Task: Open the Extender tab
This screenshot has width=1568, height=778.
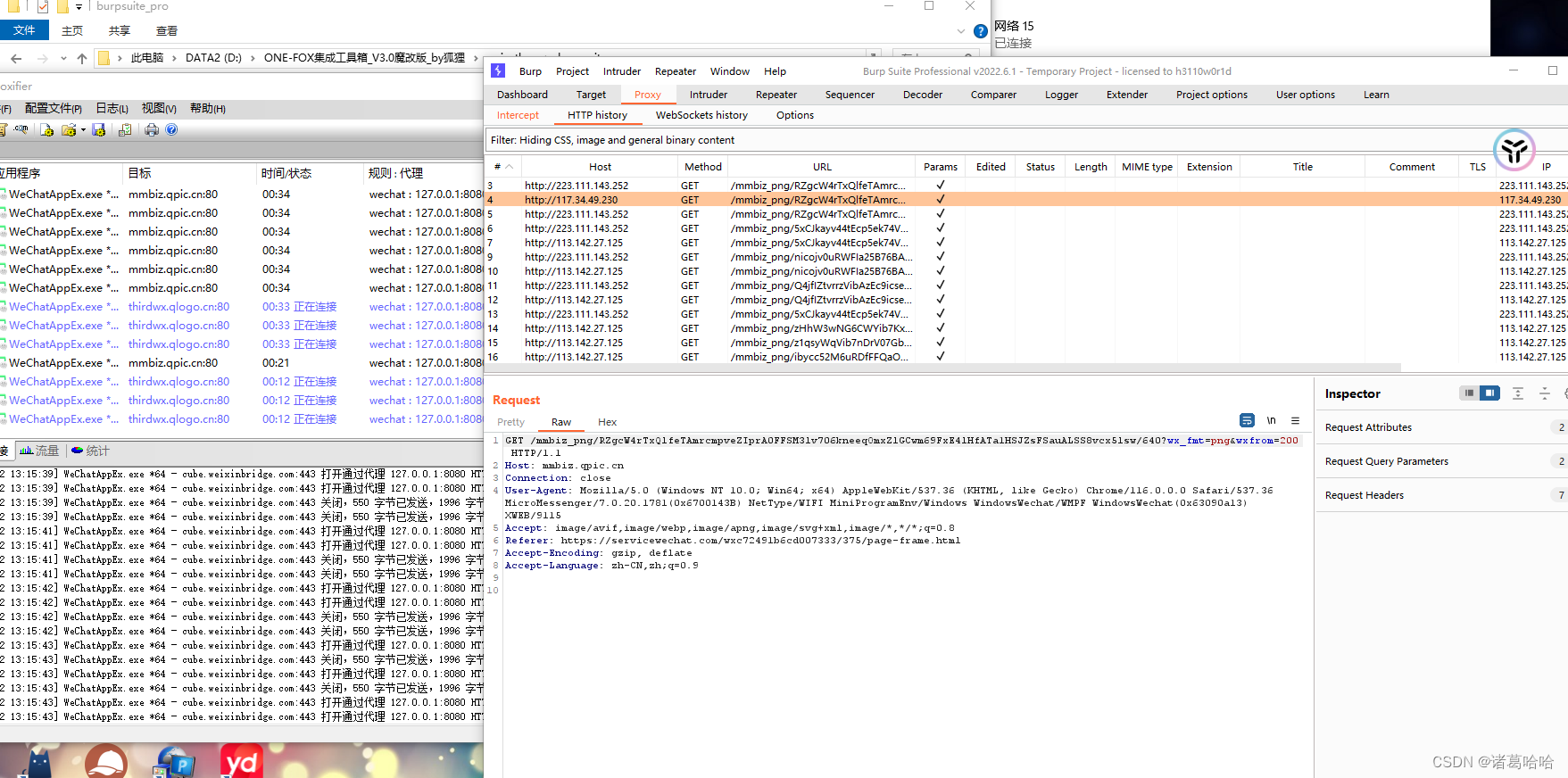Action: [1127, 95]
